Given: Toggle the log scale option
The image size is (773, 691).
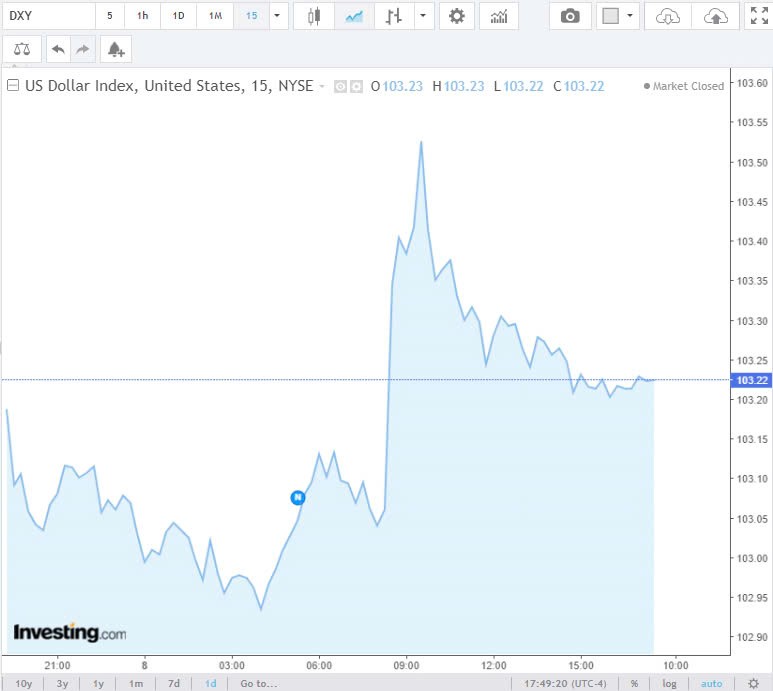Looking at the screenshot, I should tap(669, 683).
